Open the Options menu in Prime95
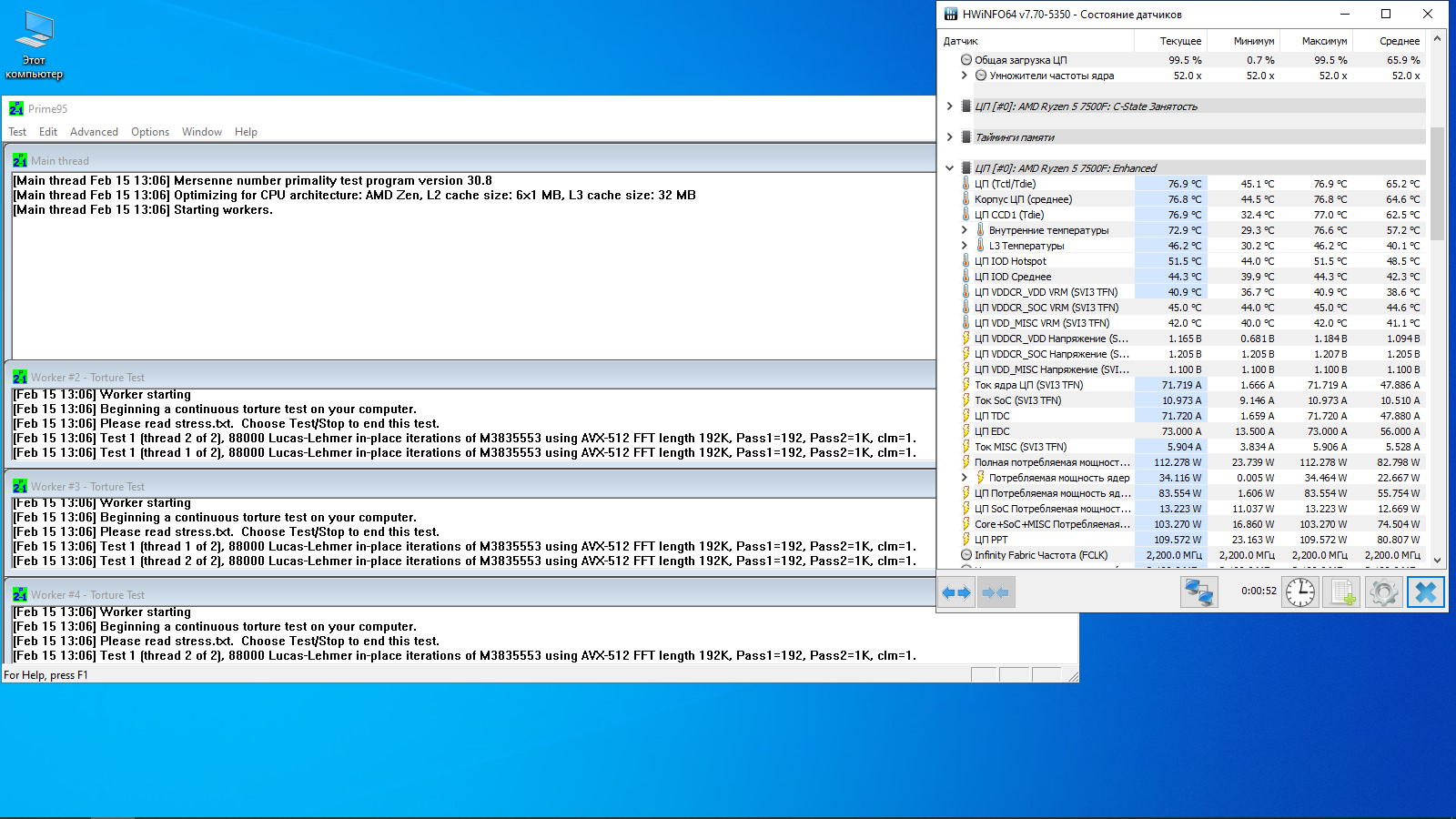Viewport: 1456px width, 819px height. [x=150, y=132]
